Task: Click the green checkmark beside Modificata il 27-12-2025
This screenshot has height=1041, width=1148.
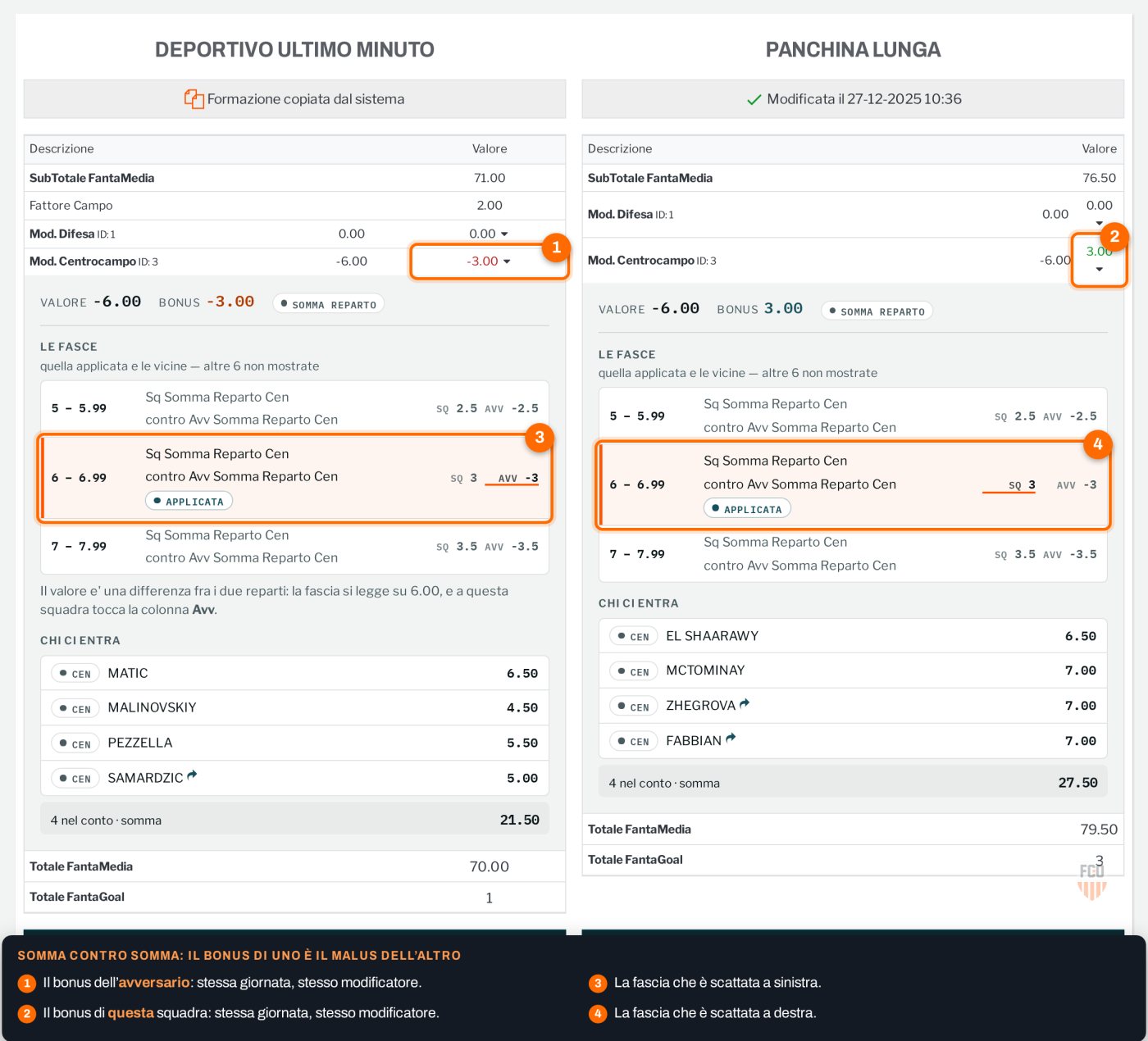Action: tap(754, 100)
